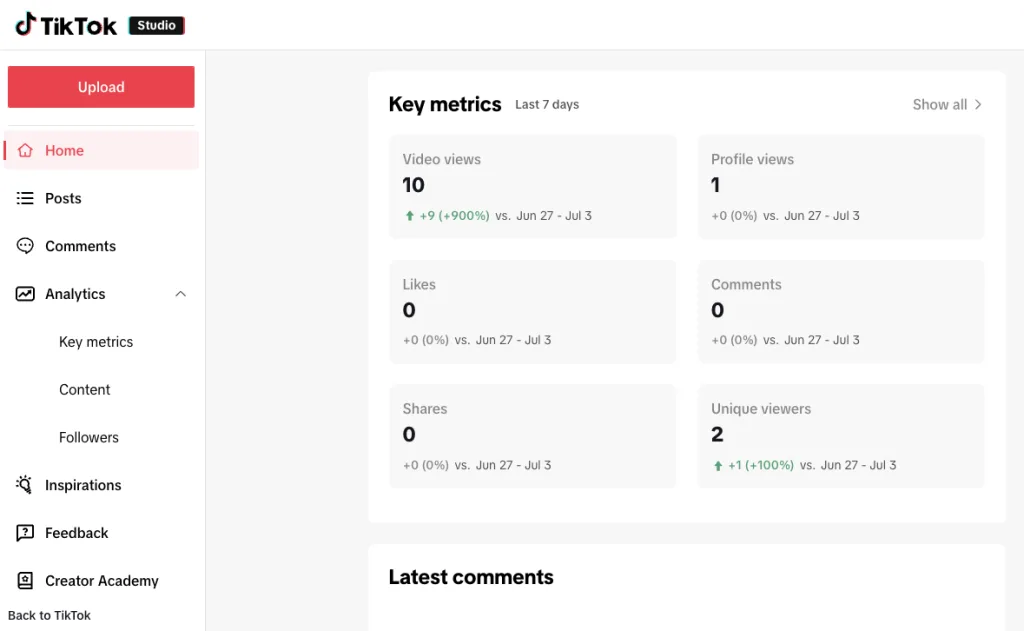The width and height of the screenshot is (1024, 631).
Task: Click the Feedback question icon
Action: pyautogui.click(x=25, y=533)
